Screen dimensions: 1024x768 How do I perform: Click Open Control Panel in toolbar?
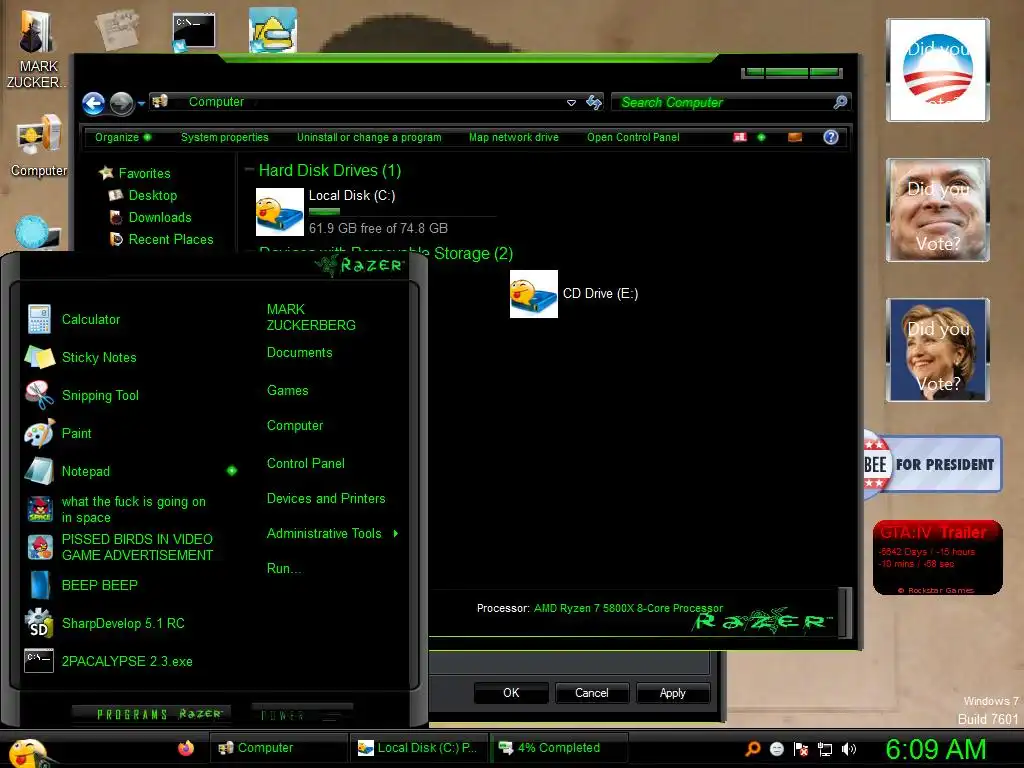pyautogui.click(x=633, y=137)
